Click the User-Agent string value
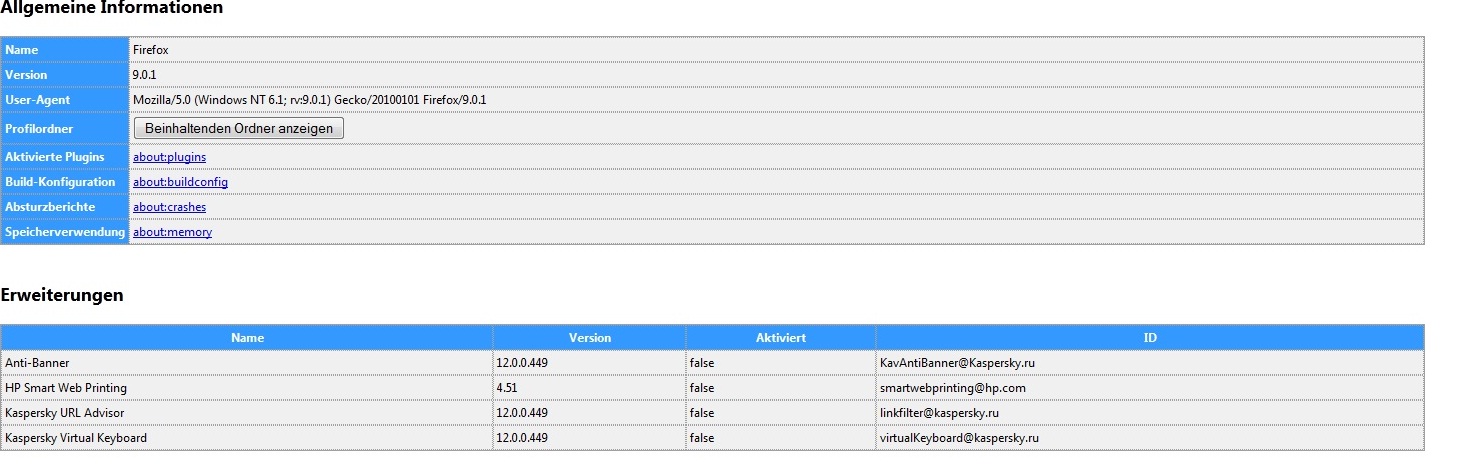The width and height of the screenshot is (1457, 469). pyautogui.click(x=309, y=100)
